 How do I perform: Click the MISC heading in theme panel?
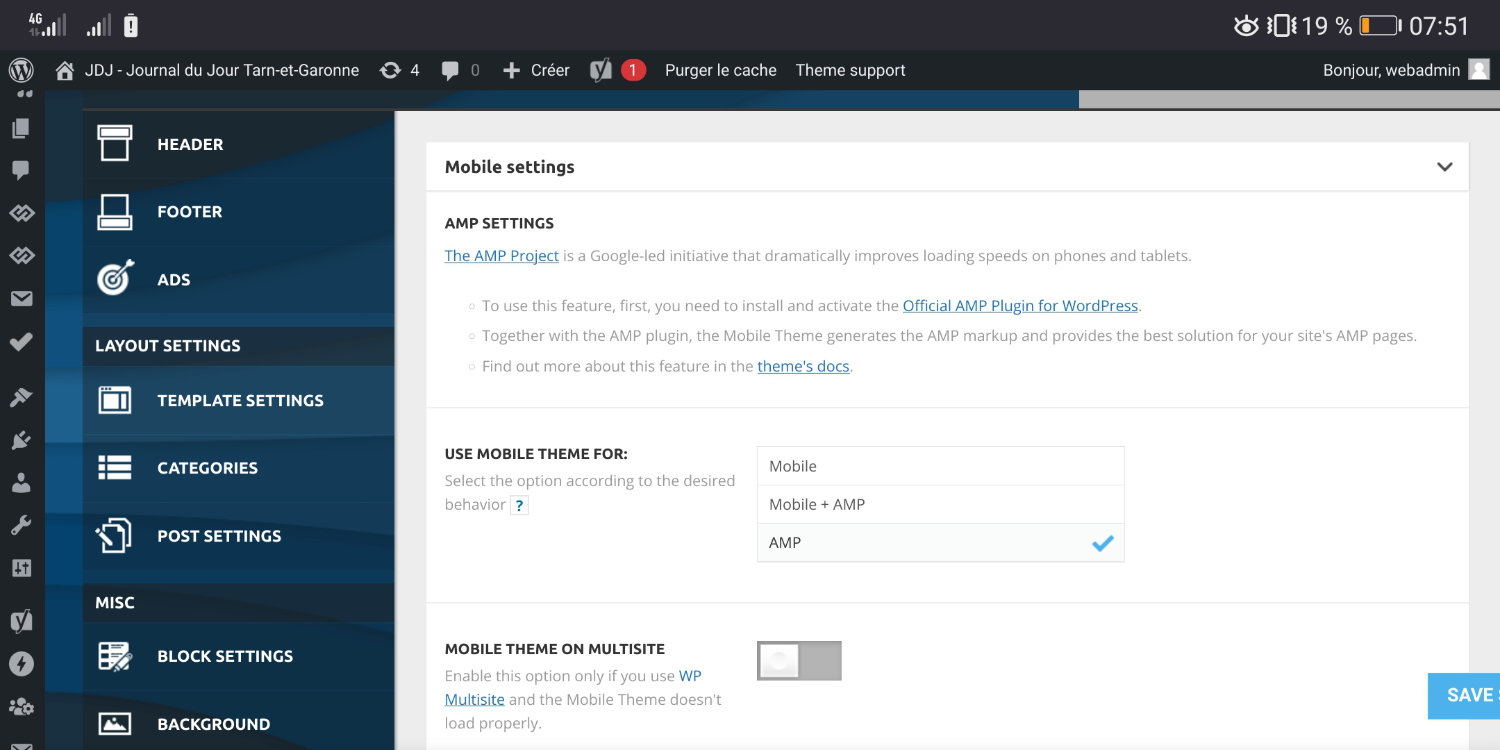(x=115, y=603)
